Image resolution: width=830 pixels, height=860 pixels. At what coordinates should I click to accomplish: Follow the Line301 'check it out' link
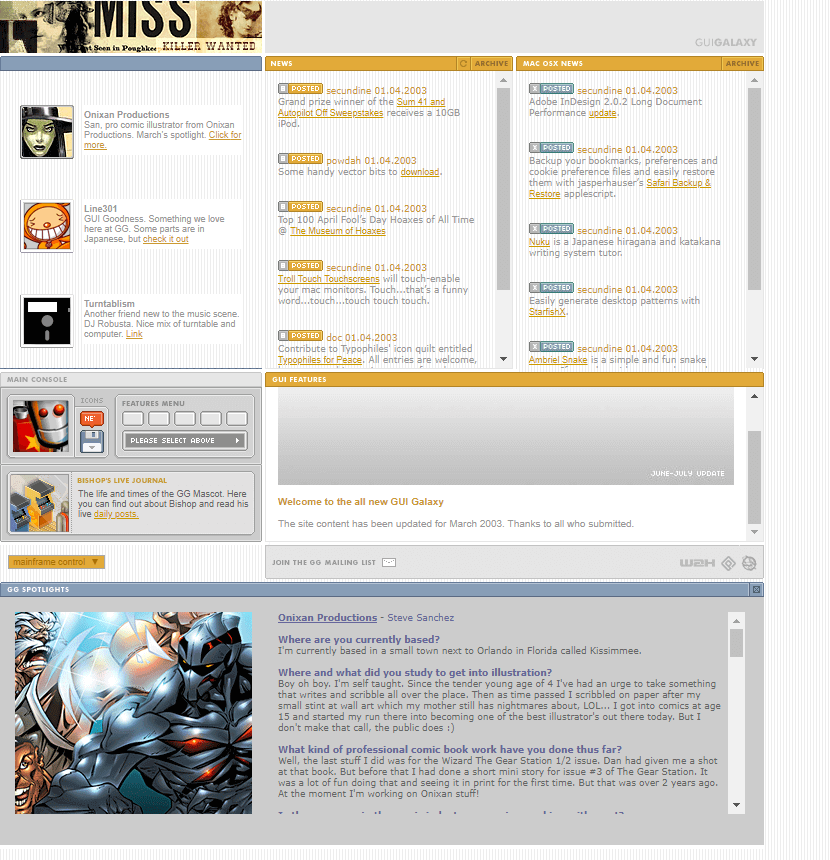coord(166,239)
